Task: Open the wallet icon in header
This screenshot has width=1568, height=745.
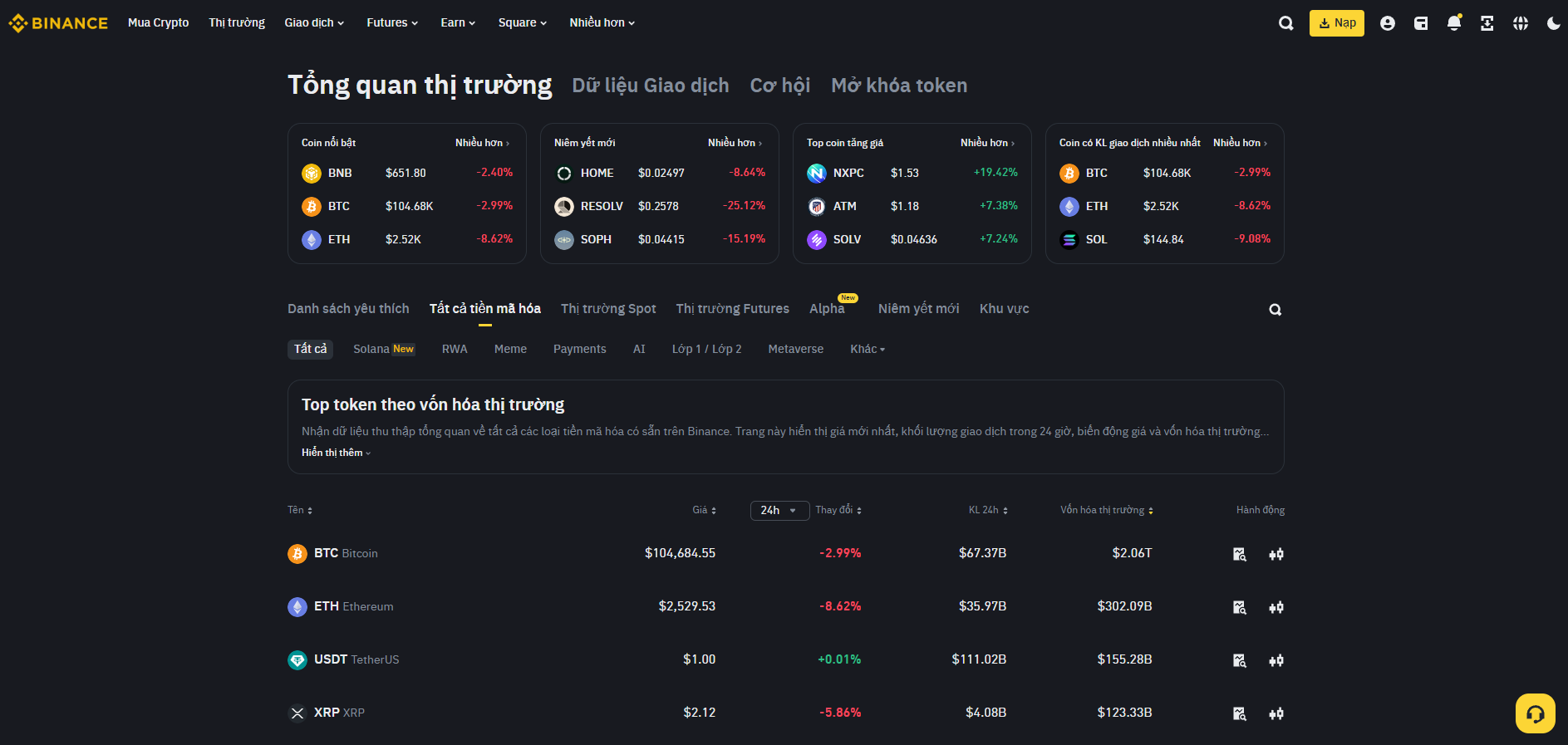Action: click(1421, 23)
